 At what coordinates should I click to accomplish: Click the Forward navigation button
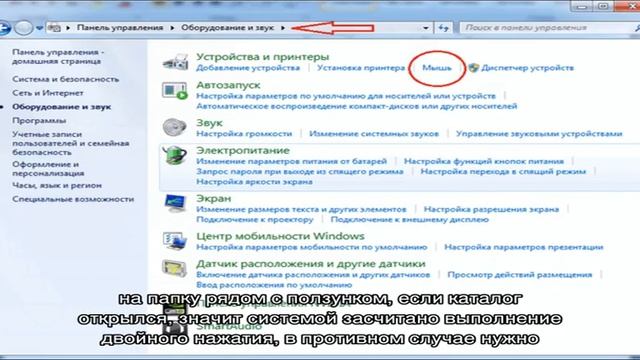23,28
